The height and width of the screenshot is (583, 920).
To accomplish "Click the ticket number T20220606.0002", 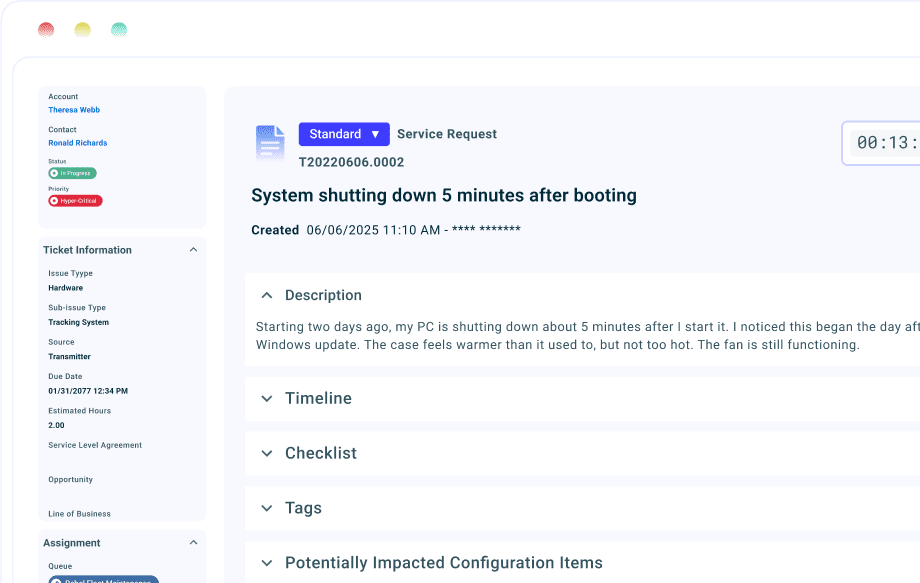I will [x=351, y=162].
